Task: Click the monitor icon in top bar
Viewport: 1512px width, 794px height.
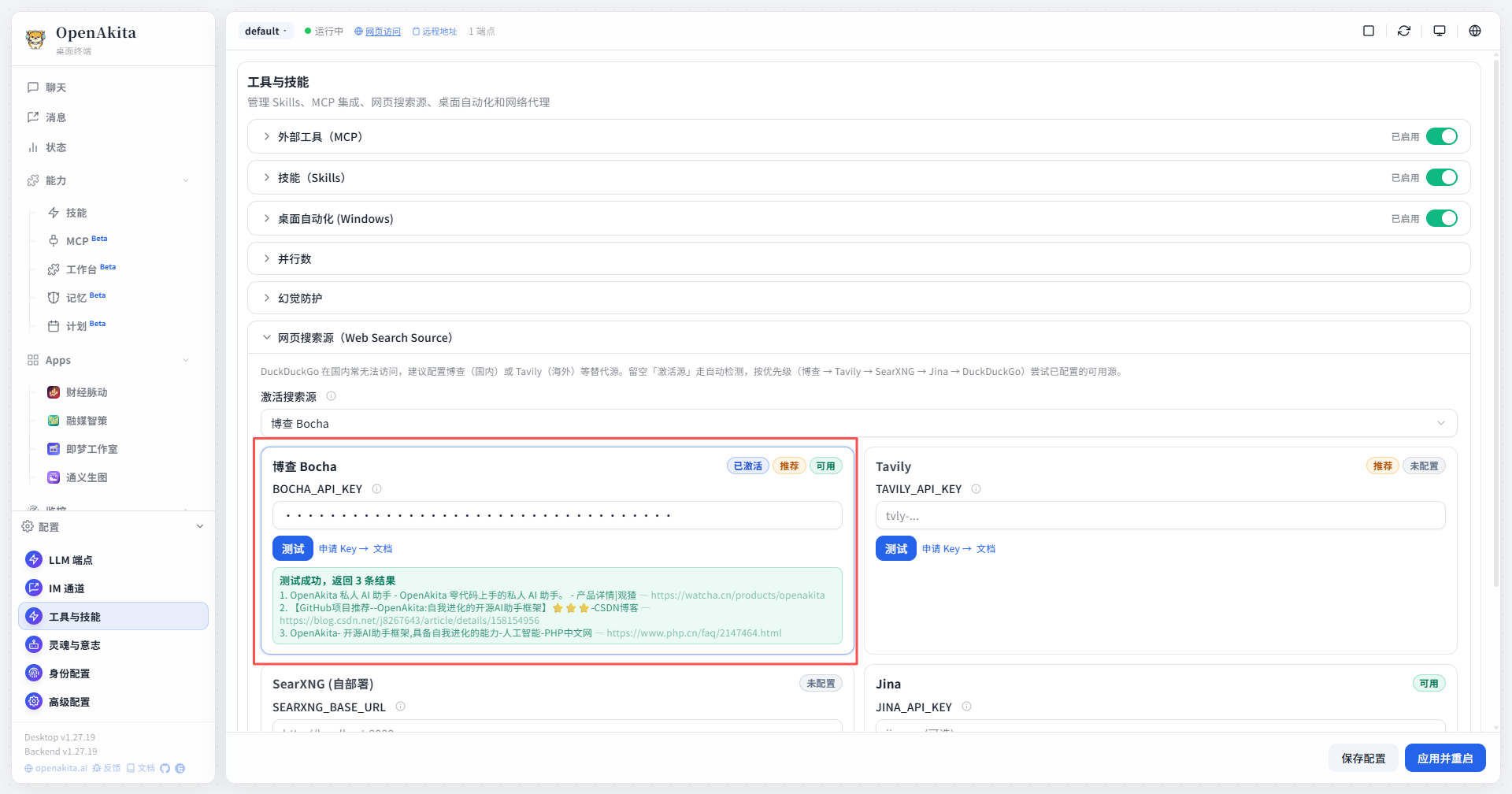Action: pyautogui.click(x=1440, y=31)
